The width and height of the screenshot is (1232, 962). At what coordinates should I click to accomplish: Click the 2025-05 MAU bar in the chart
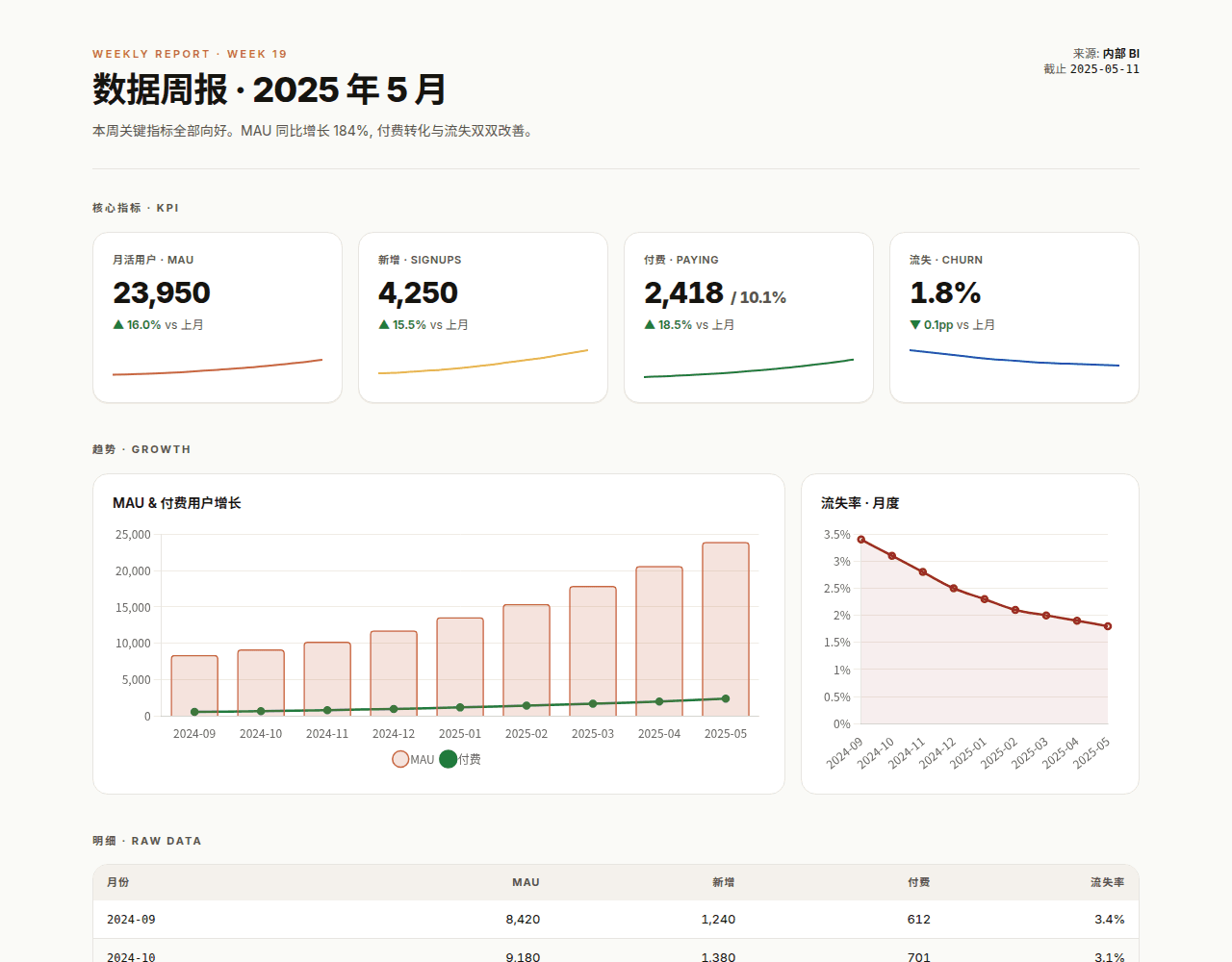click(x=726, y=629)
